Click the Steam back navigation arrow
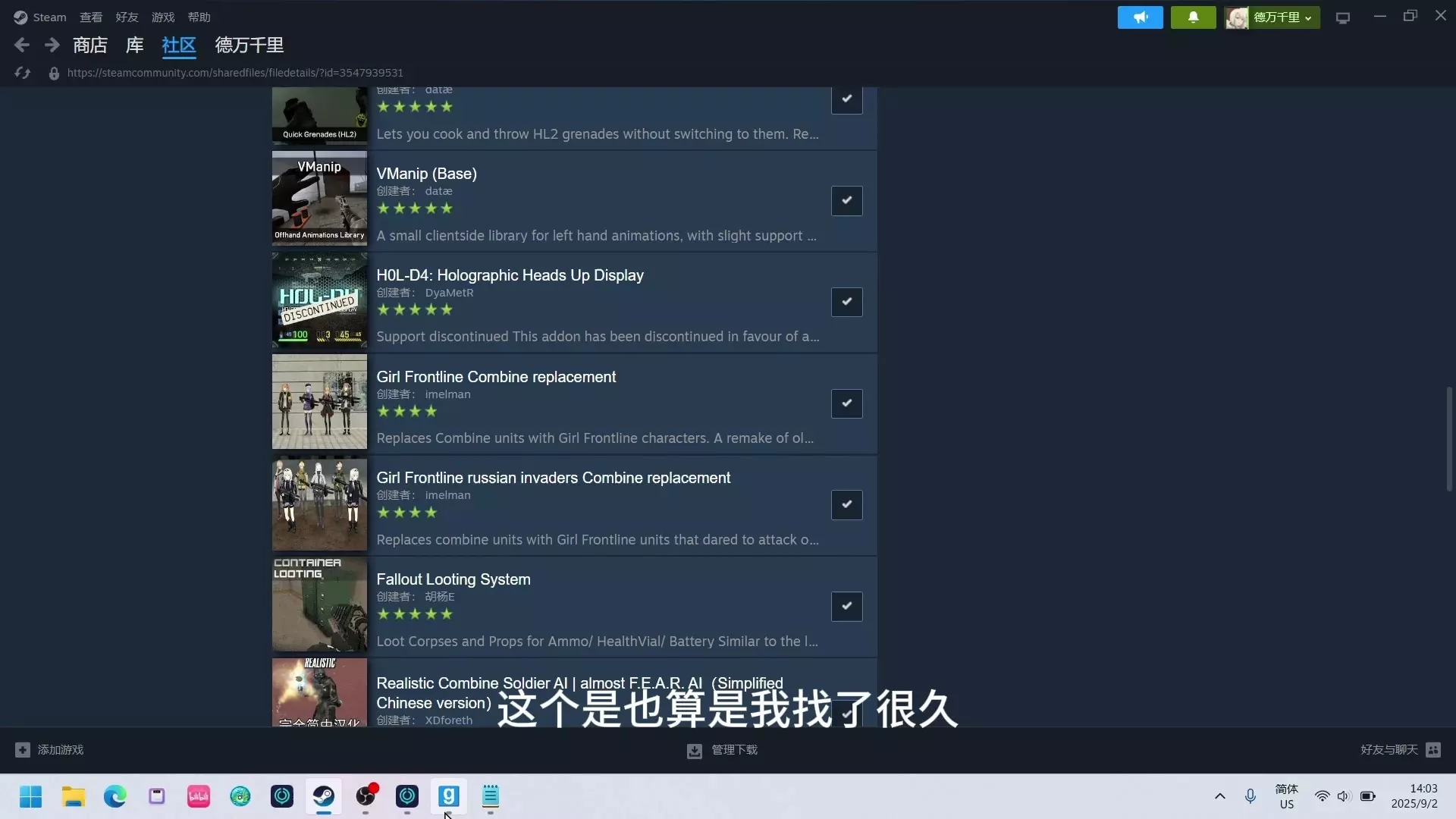 [x=22, y=45]
